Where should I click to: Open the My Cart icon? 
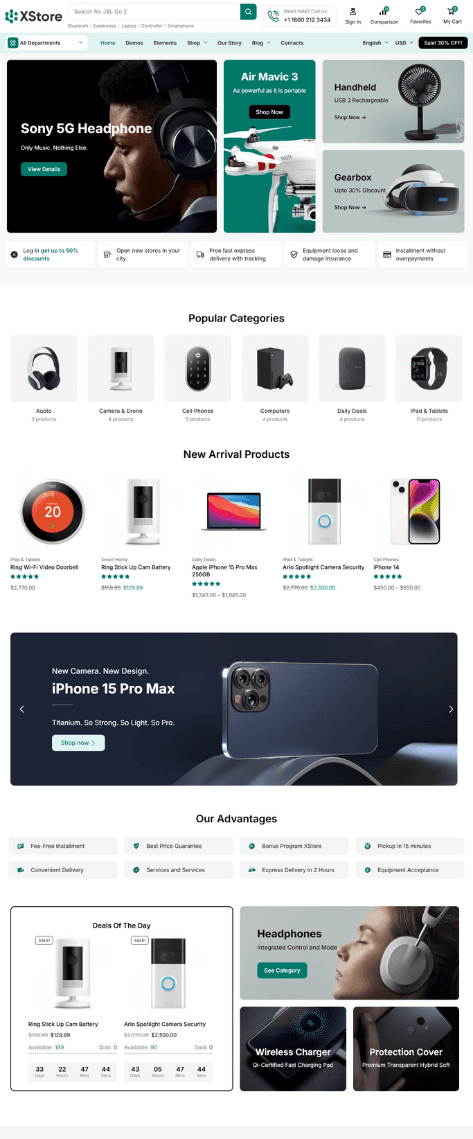pos(453,11)
